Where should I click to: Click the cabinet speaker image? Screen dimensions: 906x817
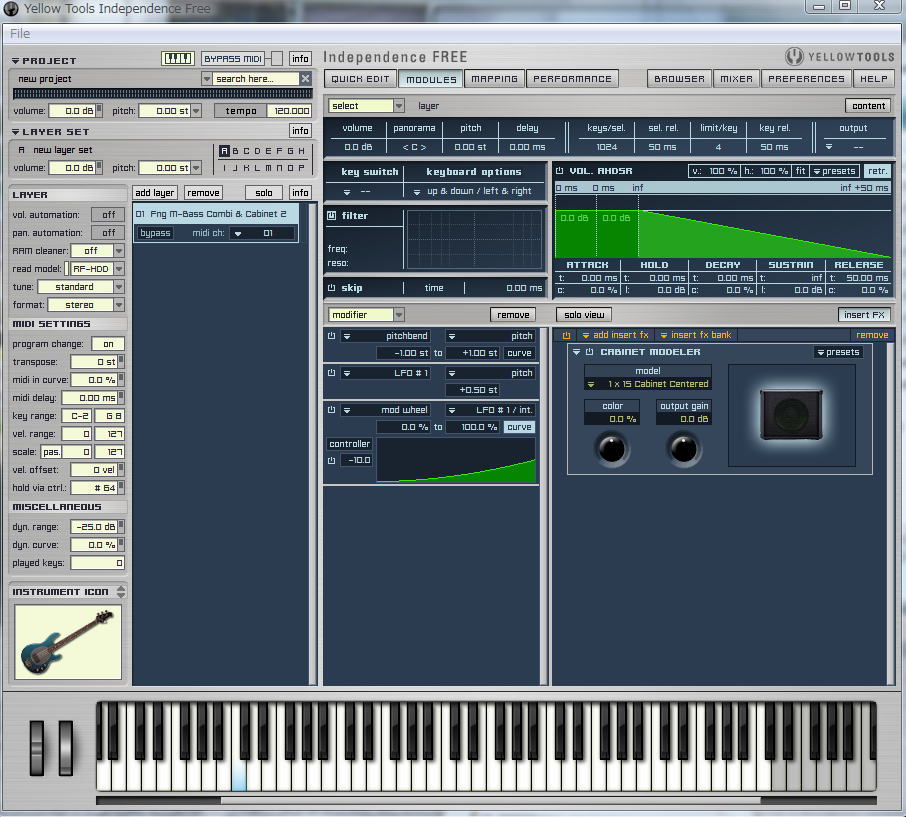coord(791,414)
